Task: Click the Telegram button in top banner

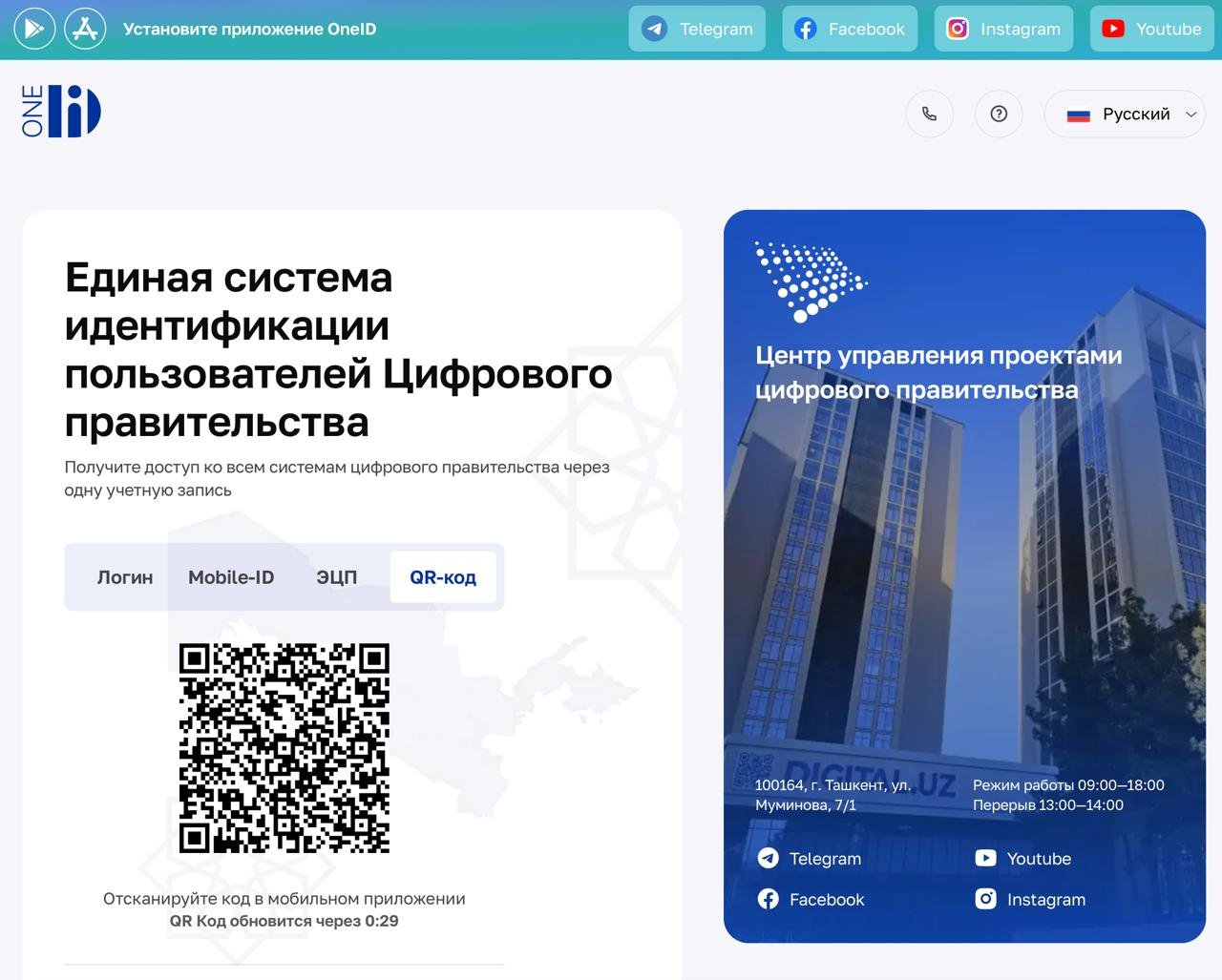Action: [x=697, y=29]
